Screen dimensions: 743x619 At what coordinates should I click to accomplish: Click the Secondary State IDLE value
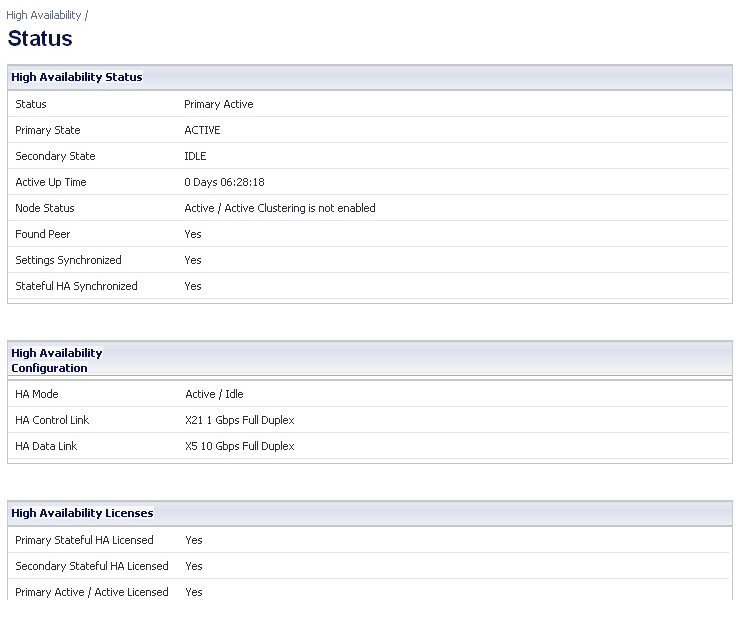pyautogui.click(x=195, y=156)
